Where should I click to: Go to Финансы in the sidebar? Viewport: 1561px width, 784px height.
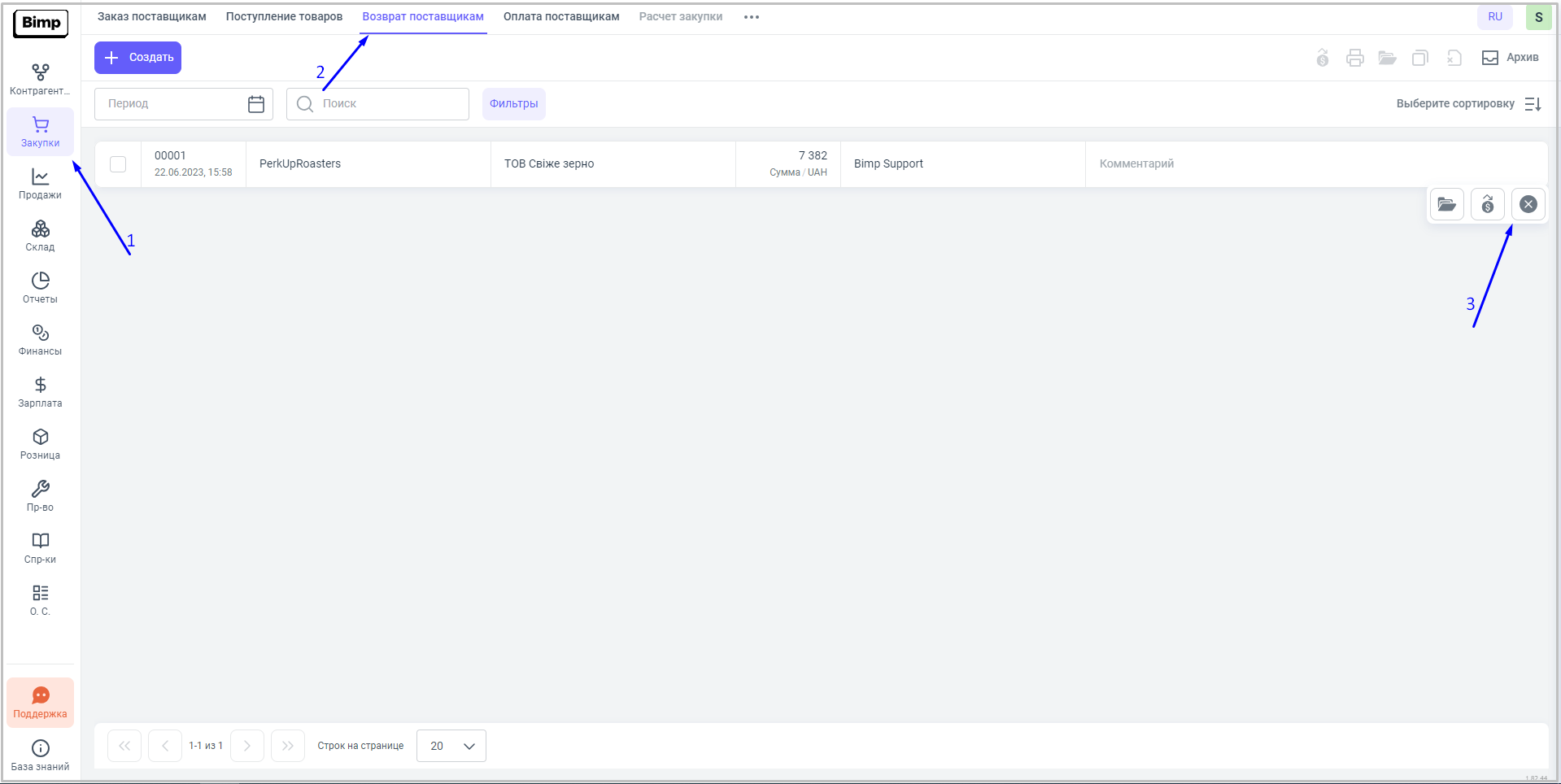click(40, 340)
